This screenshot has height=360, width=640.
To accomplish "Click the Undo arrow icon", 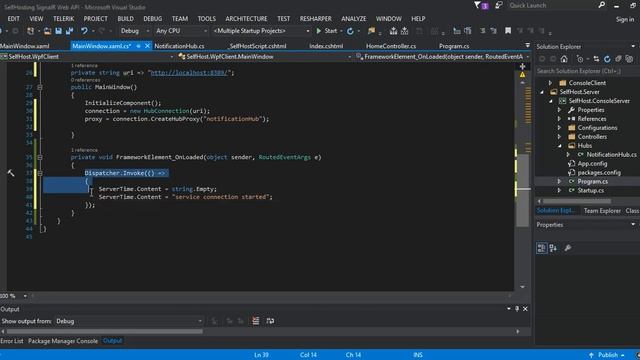I will 84,31.
